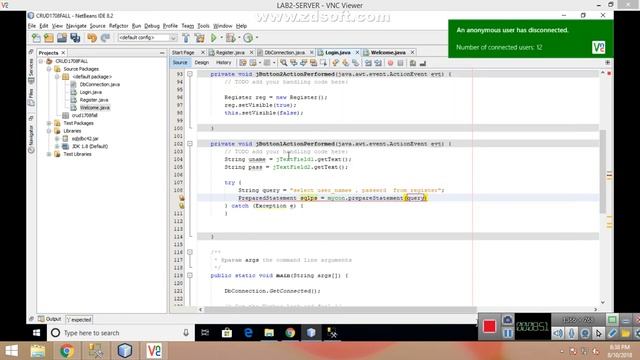Expand the Test Libraries node
Screen dimensions: 640x360
pyautogui.click(x=49, y=154)
